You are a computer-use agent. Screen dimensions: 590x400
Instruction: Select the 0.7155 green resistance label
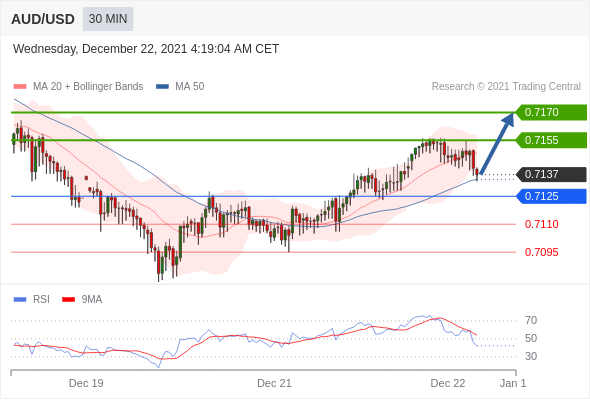tap(551, 140)
